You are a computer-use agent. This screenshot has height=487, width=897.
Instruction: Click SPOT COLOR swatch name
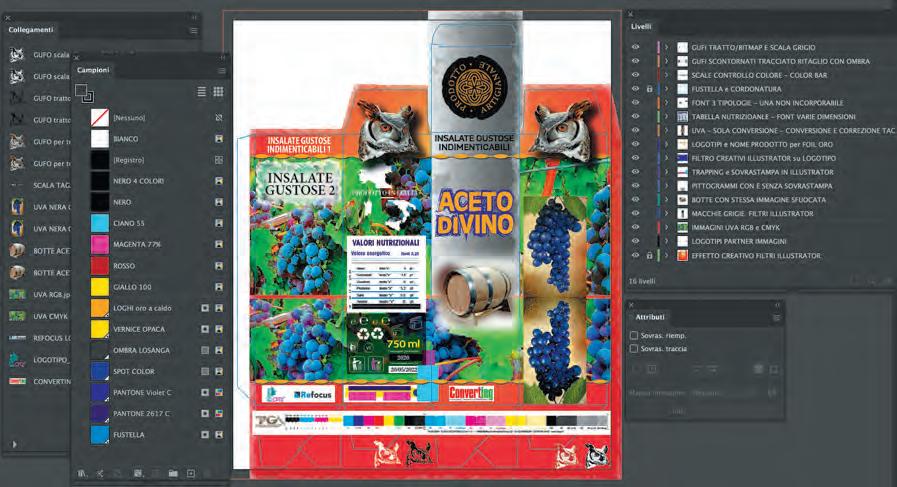tap(134, 371)
